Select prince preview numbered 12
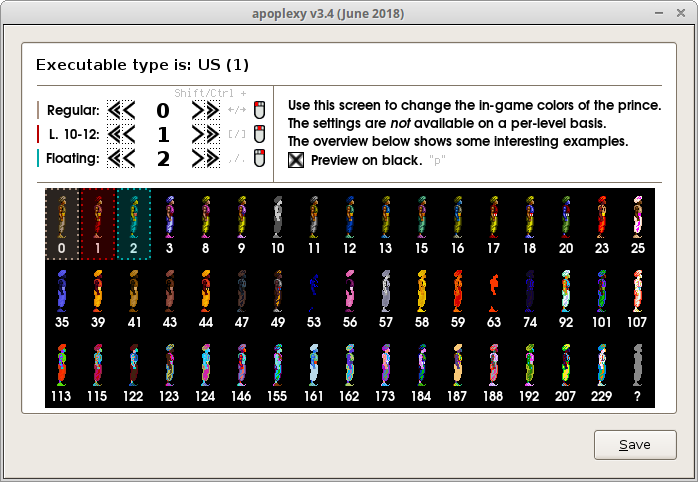Image resolution: width=698 pixels, height=482 pixels. 350,224
